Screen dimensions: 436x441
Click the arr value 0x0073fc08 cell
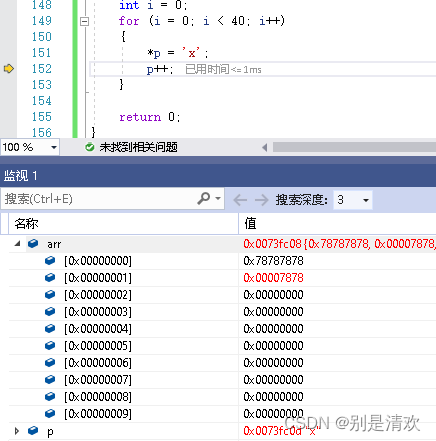click(339, 244)
